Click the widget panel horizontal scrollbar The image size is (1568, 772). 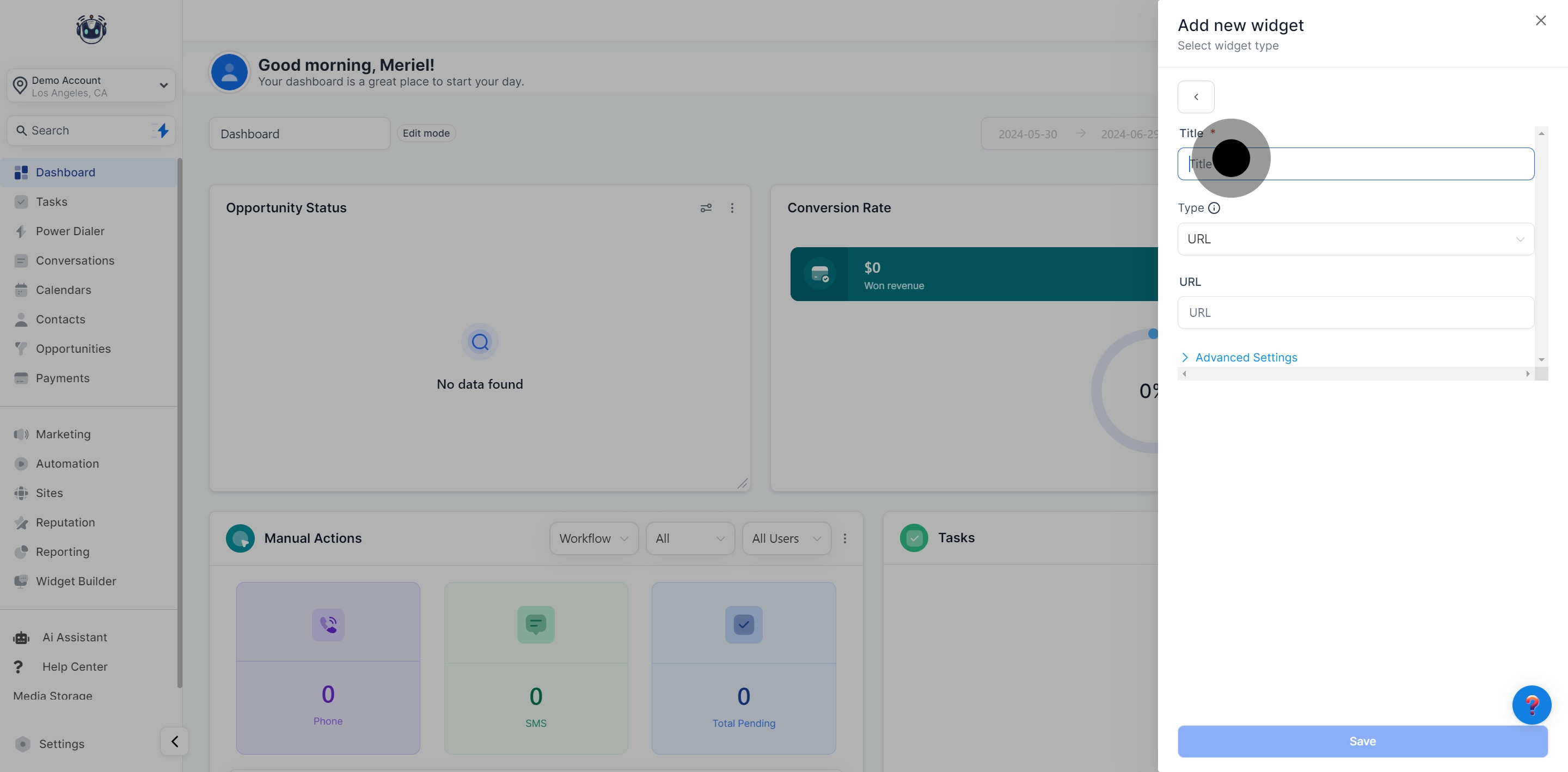pos(1355,374)
